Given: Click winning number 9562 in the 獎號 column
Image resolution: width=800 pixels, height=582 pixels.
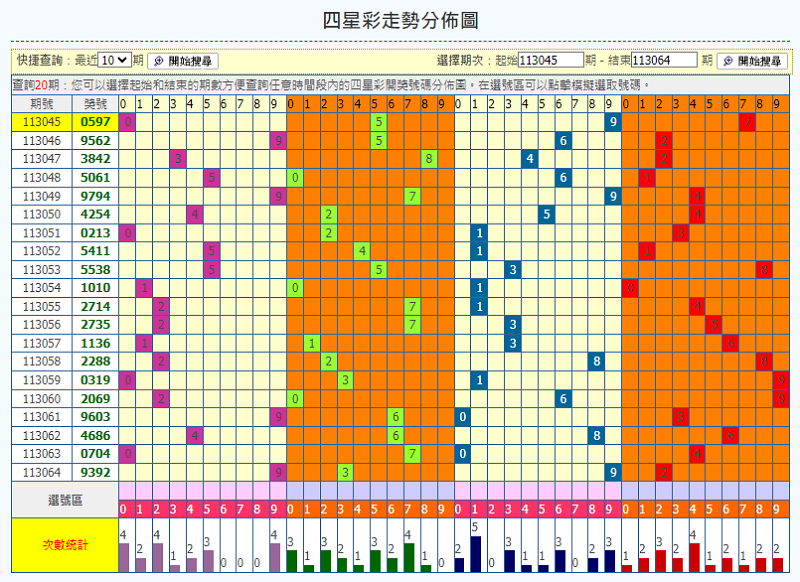Looking at the screenshot, I should click(95, 141).
